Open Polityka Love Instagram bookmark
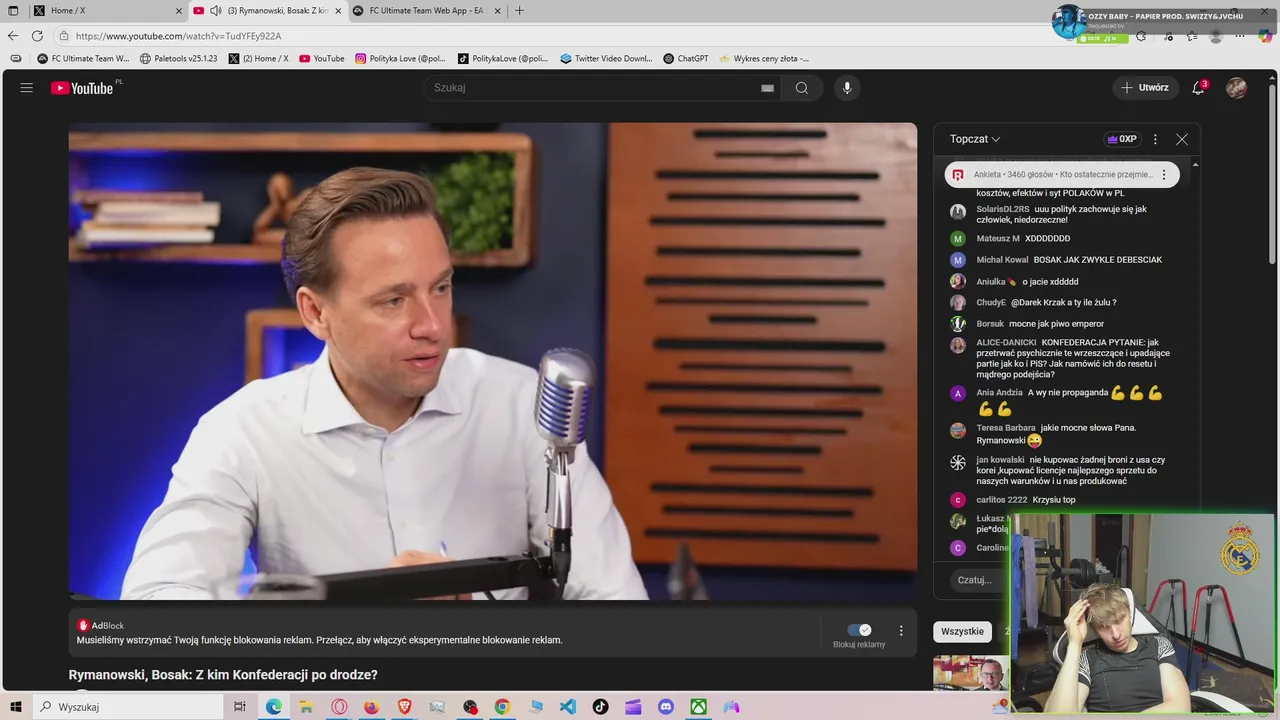 (x=400, y=59)
